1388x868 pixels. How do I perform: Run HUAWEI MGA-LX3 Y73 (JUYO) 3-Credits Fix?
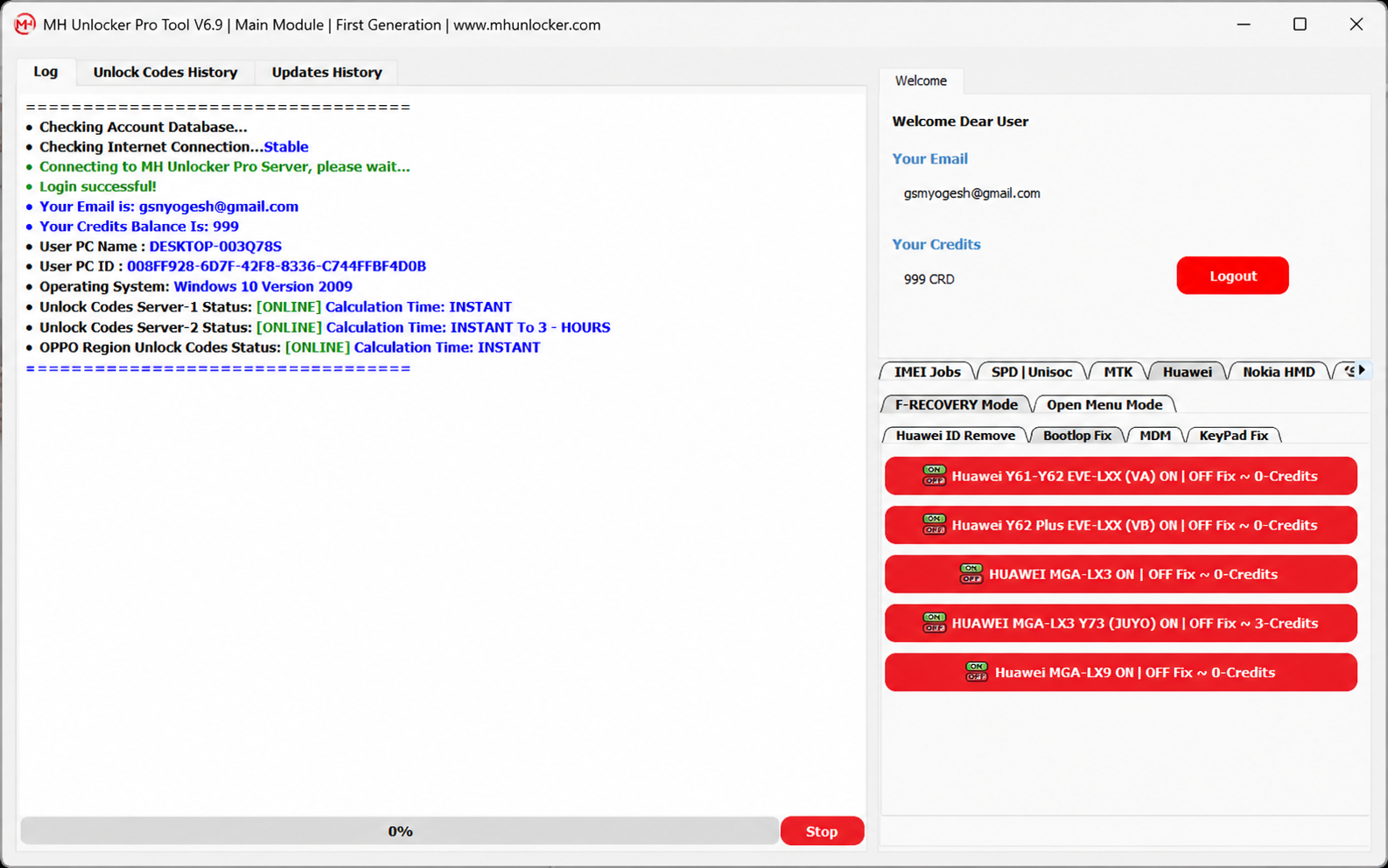(1121, 623)
